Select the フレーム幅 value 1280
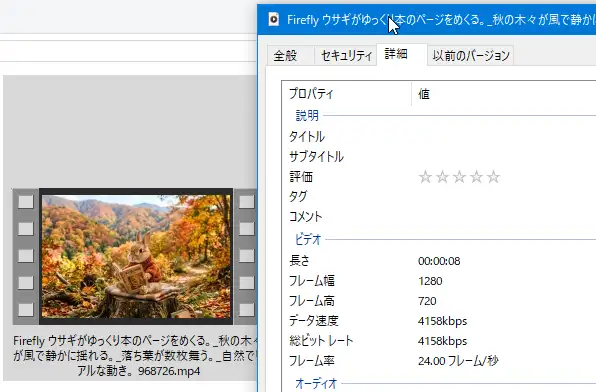 pyautogui.click(x=430, y=281)
